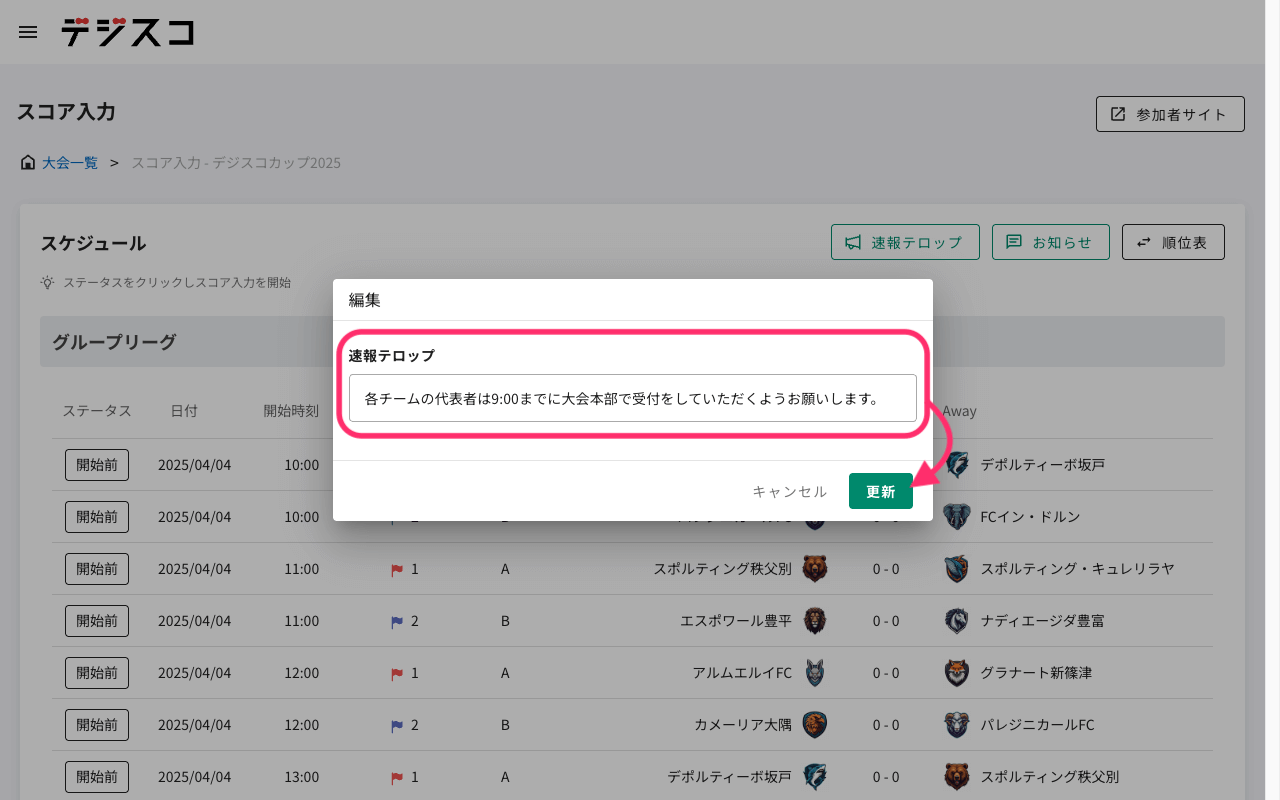1280x800 pixels.
Task: Click the お知らせ button
Action: coord(1050,242)
